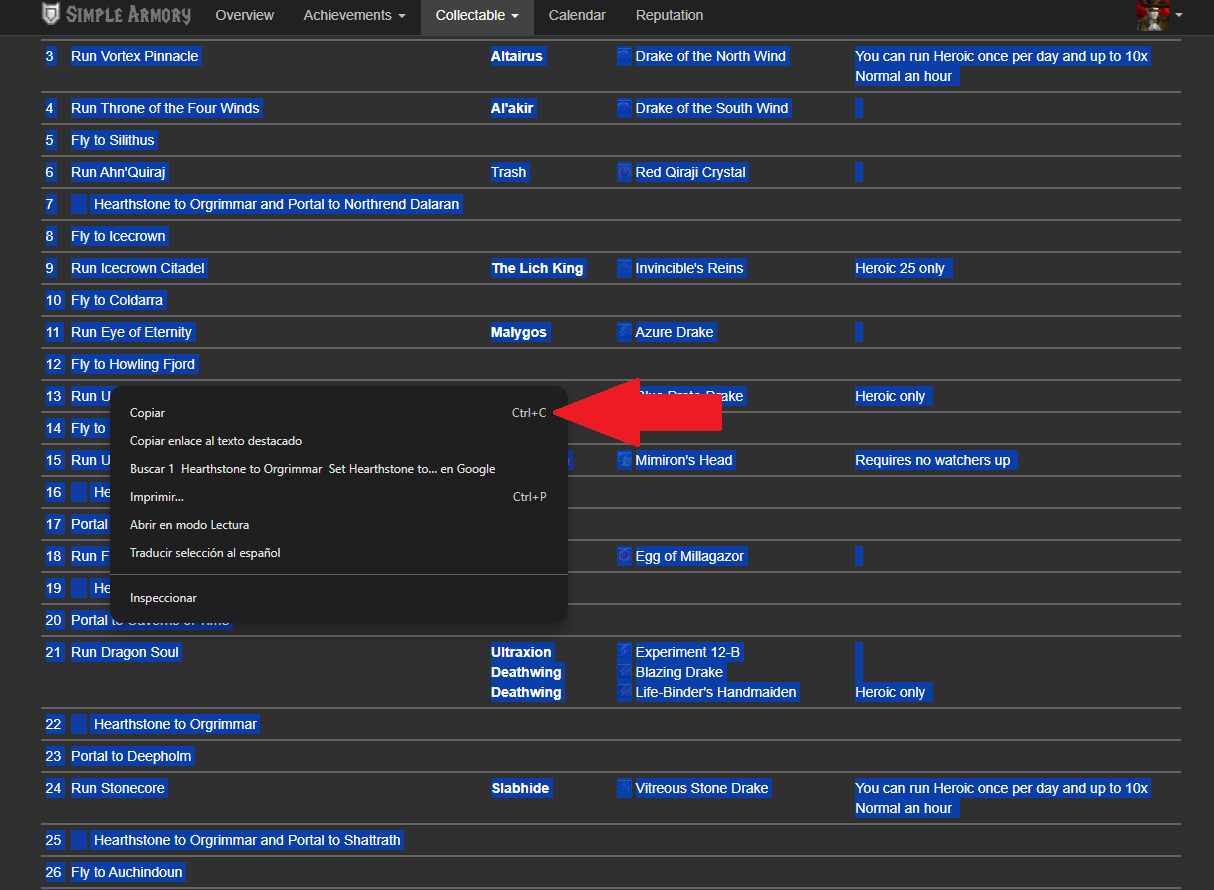Click the Azure Drake mount icon
1214x890 pixels.
pos(624,332)
